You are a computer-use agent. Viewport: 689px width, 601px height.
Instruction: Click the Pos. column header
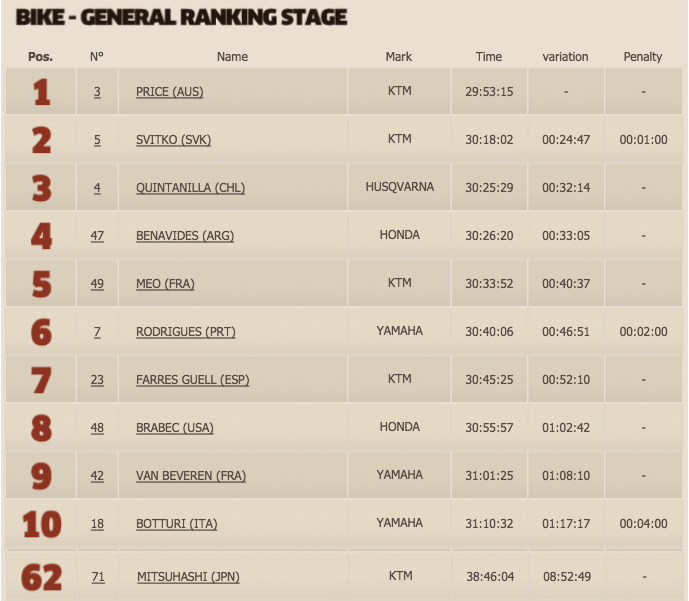click(x=40, y=57)
